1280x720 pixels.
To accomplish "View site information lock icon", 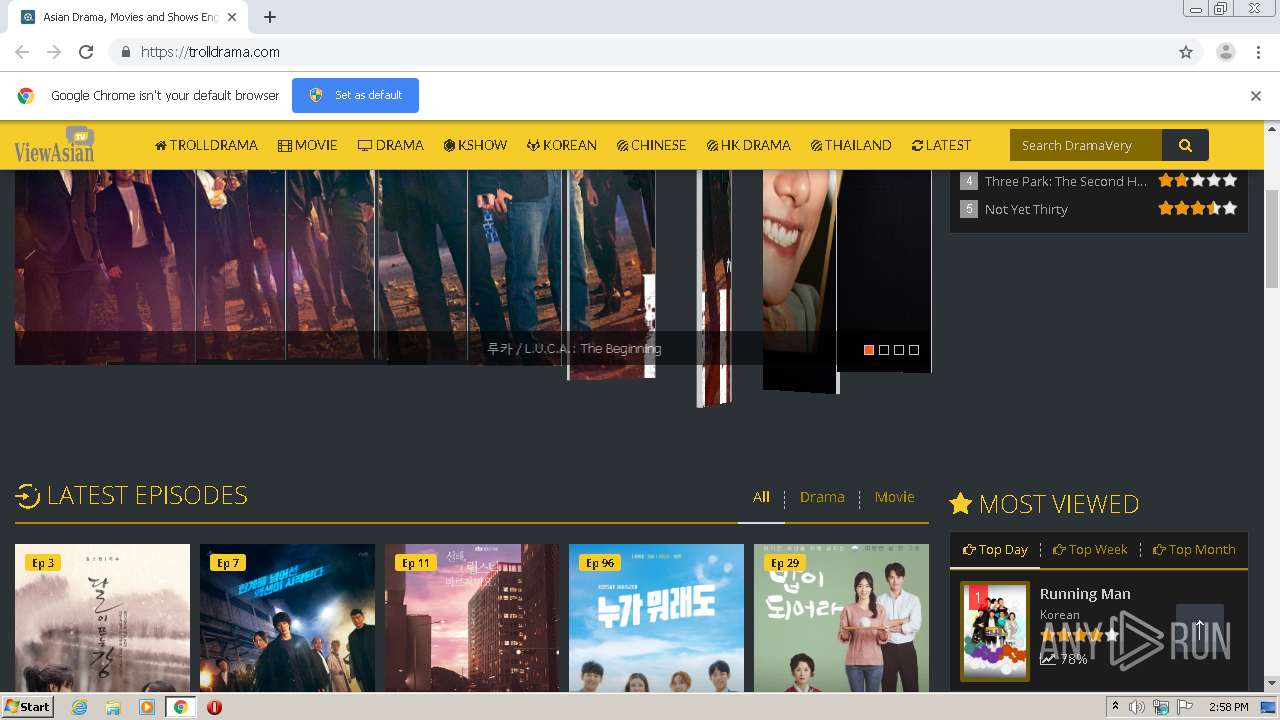I will (x=125, y=52).
